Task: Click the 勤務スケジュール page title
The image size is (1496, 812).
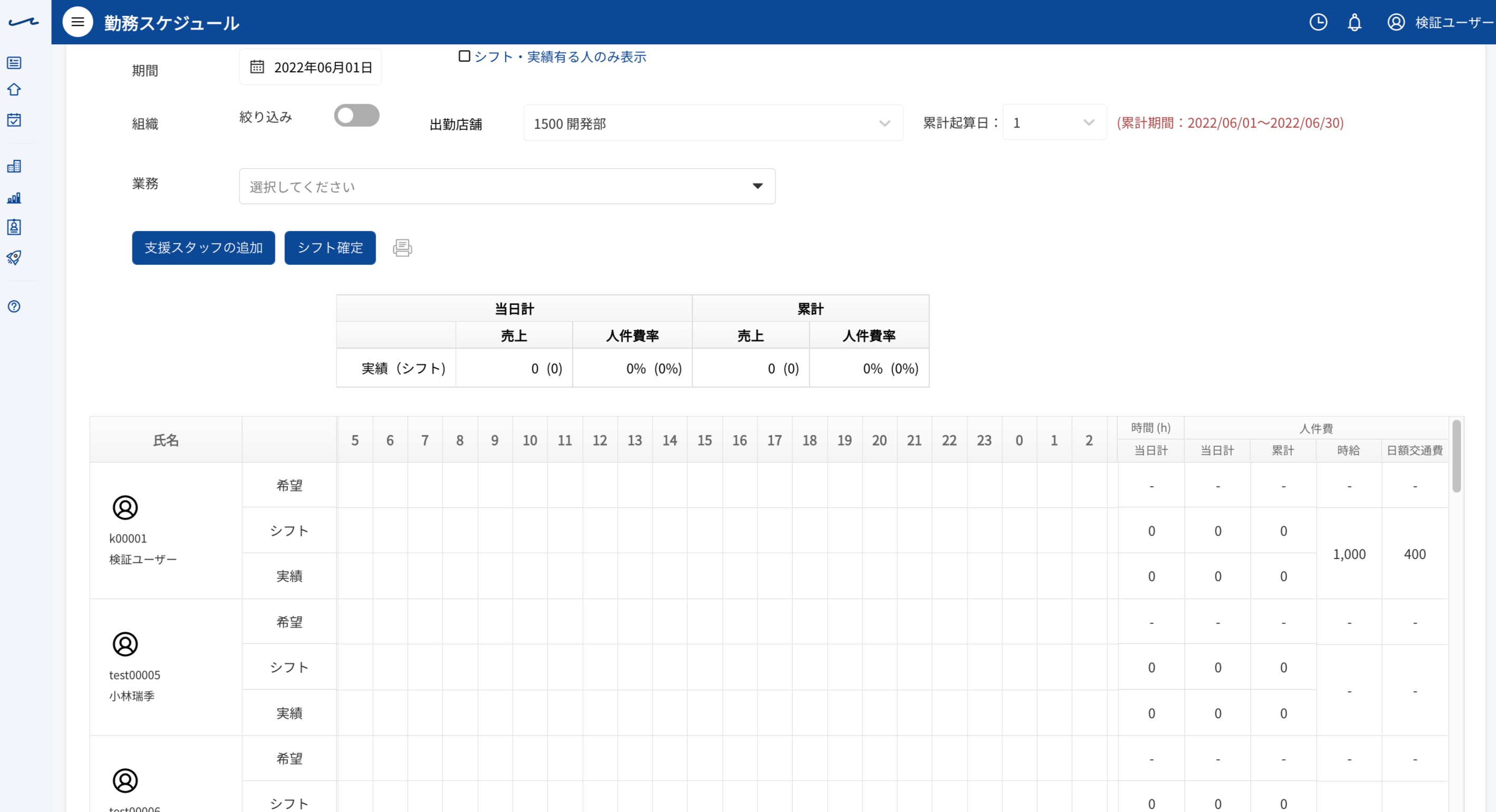Action: (x=172, y=23)
